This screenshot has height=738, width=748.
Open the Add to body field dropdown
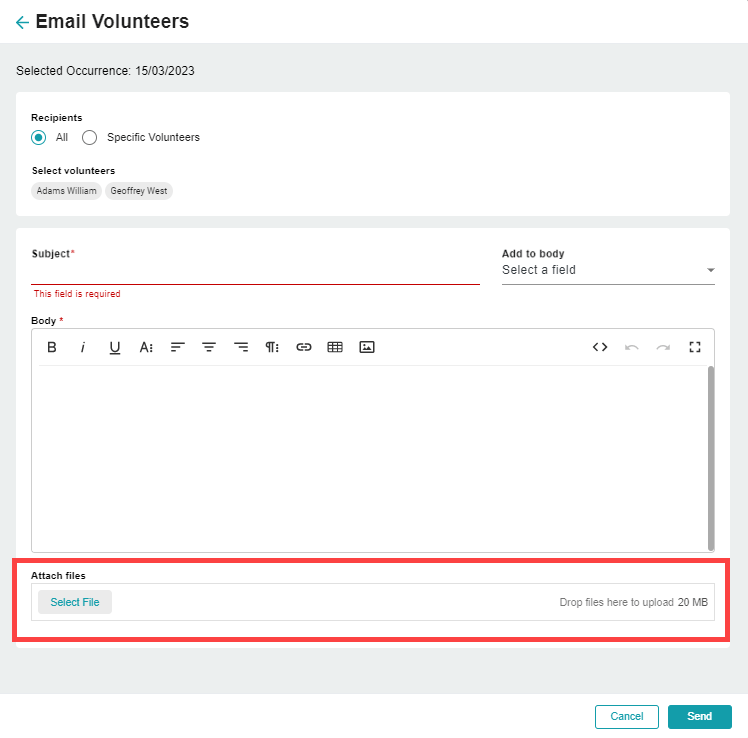[x=608, y=270]
